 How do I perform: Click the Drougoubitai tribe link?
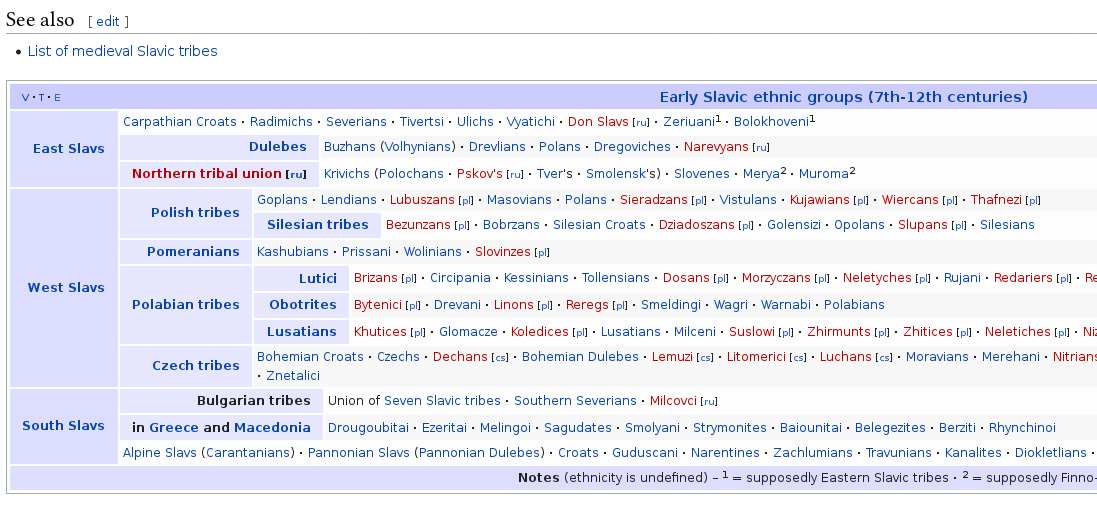[368, 428]
